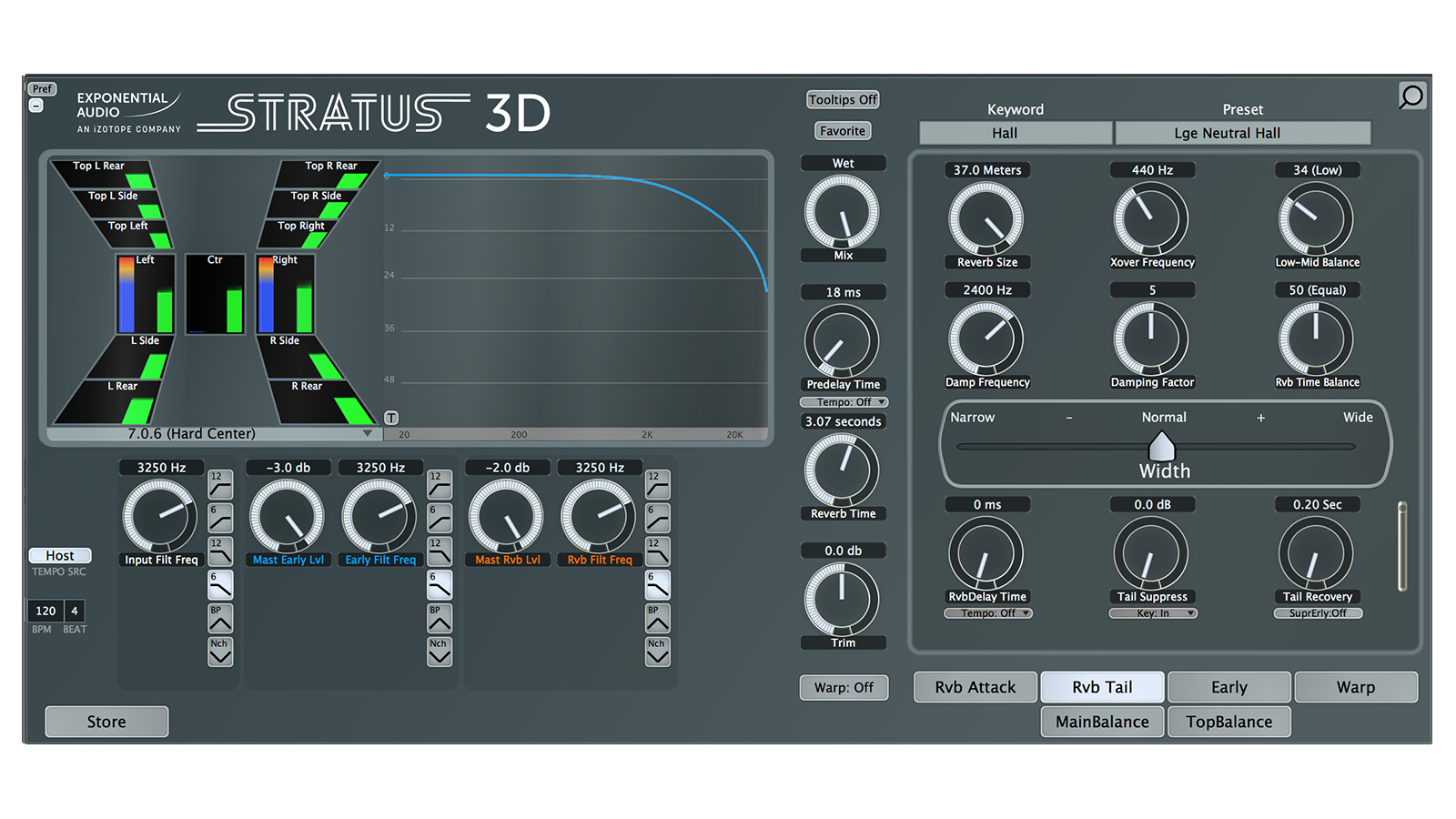Open the Predelay Tempo: Off dropdown
The image size is (1456, 819).
click(x=844, y=402)
